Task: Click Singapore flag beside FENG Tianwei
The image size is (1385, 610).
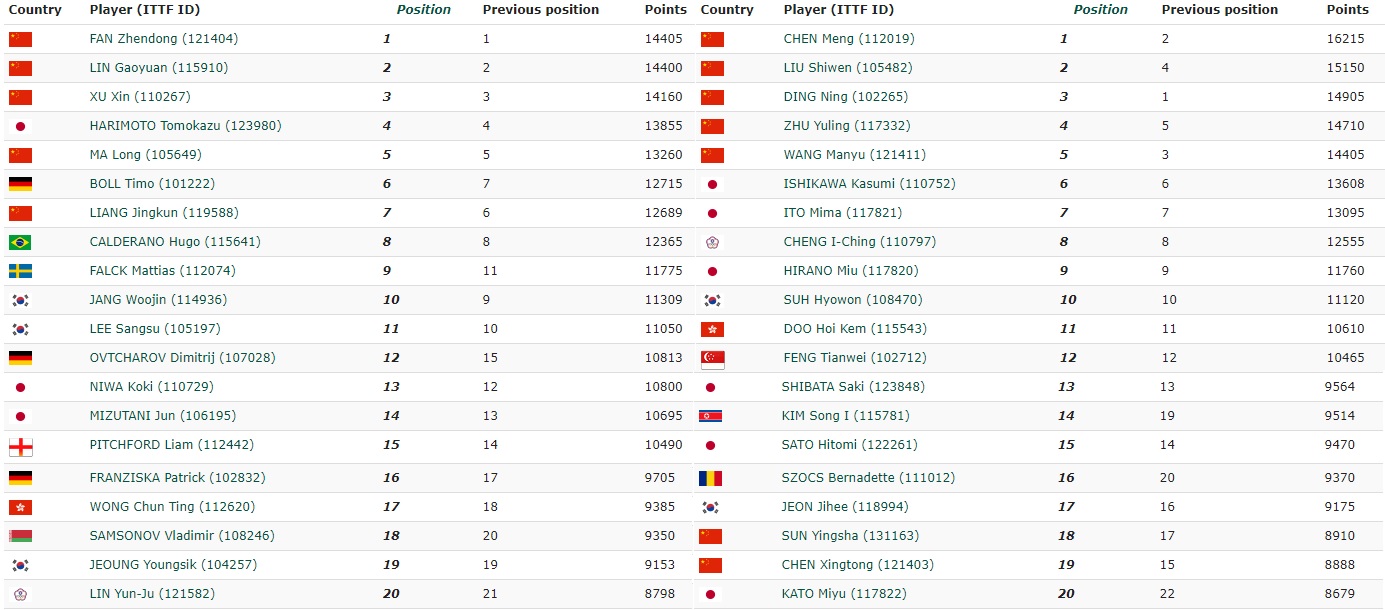Action: 712,359
